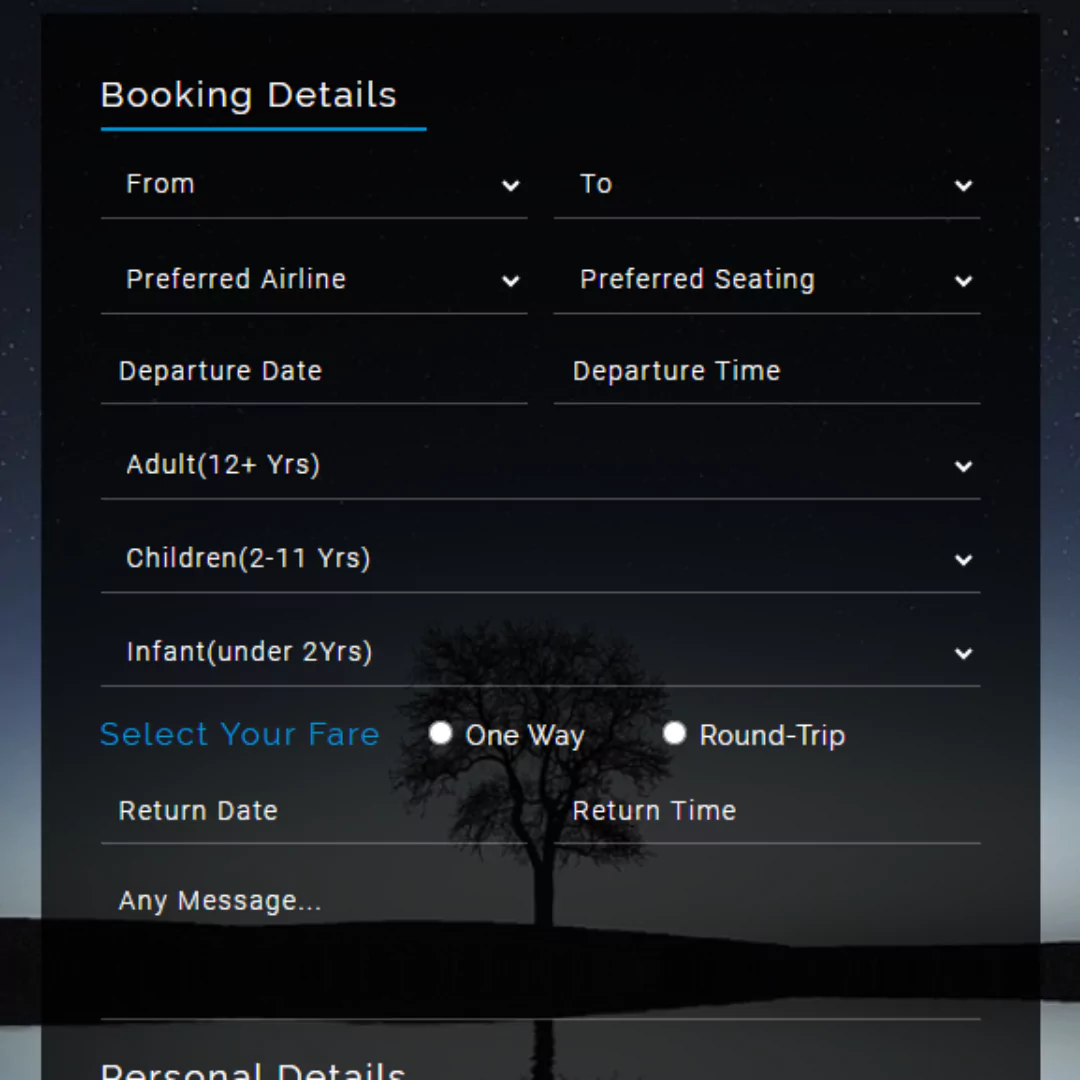Click the chevron arrow beside From
This screenshot has height=1080, width=1080.
(510, 185)
